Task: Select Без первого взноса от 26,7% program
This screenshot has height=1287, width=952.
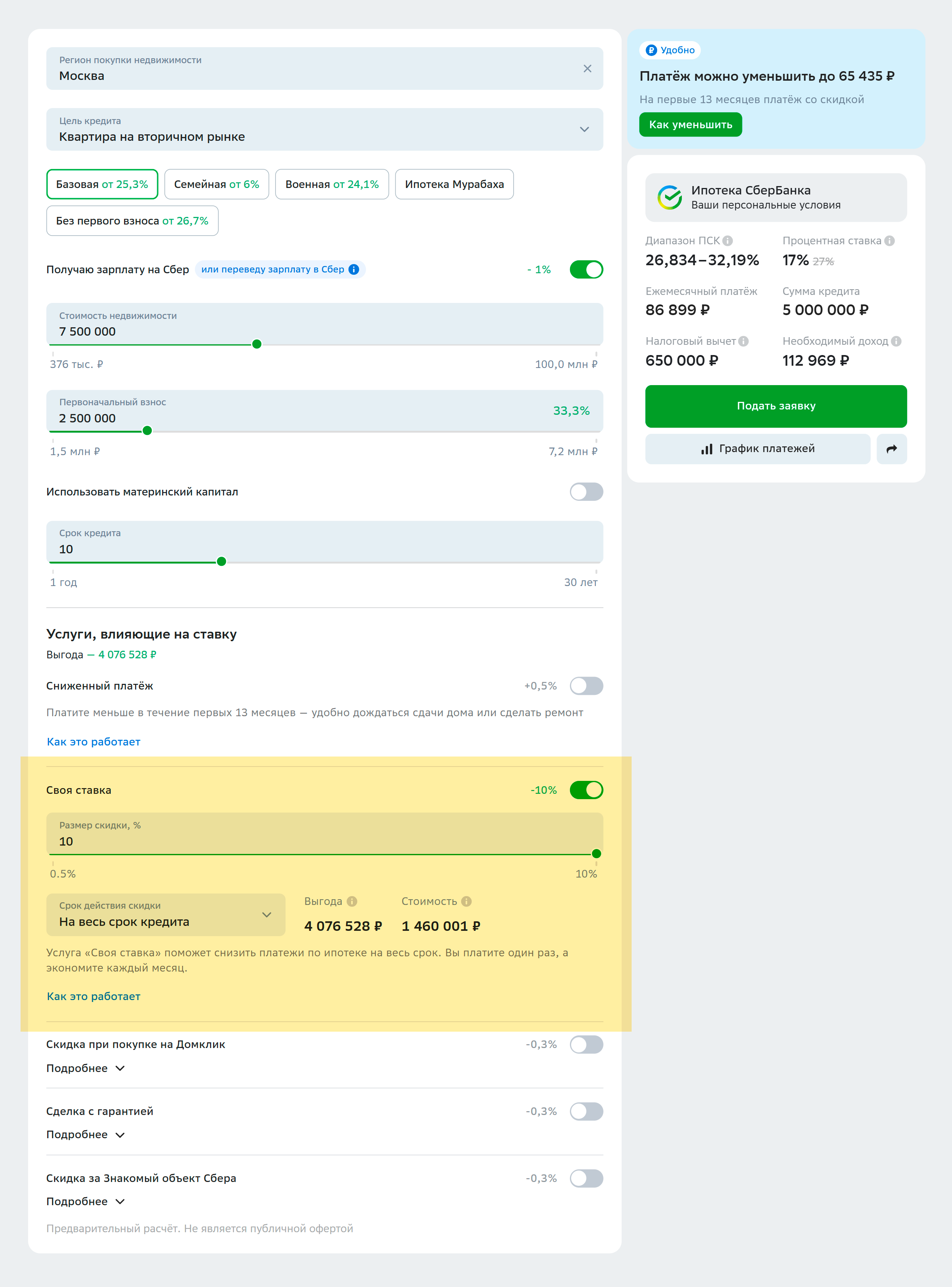Action: tap(132, 221)
